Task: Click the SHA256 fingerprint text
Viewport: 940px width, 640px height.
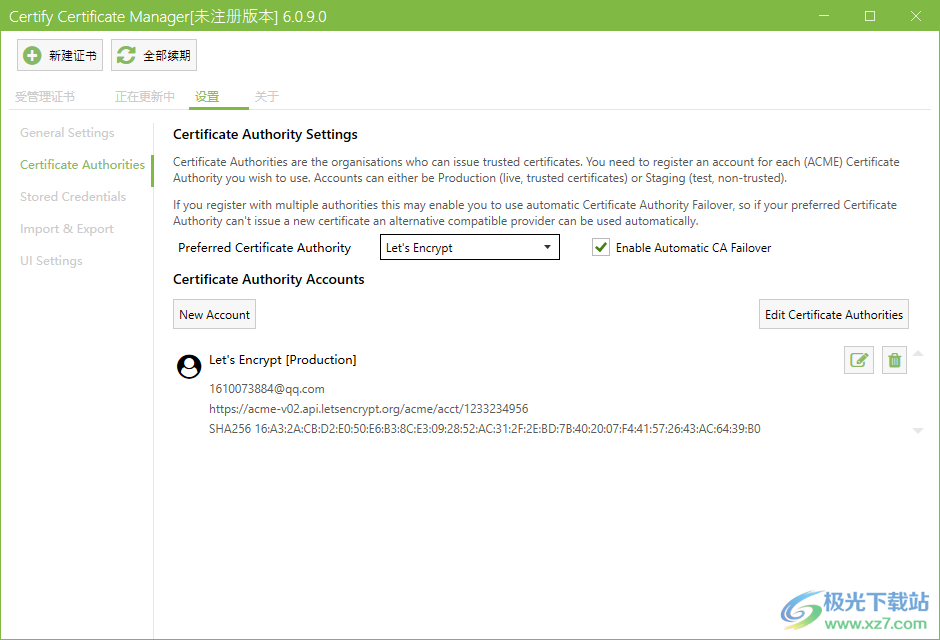Action: tap(484, 429)
